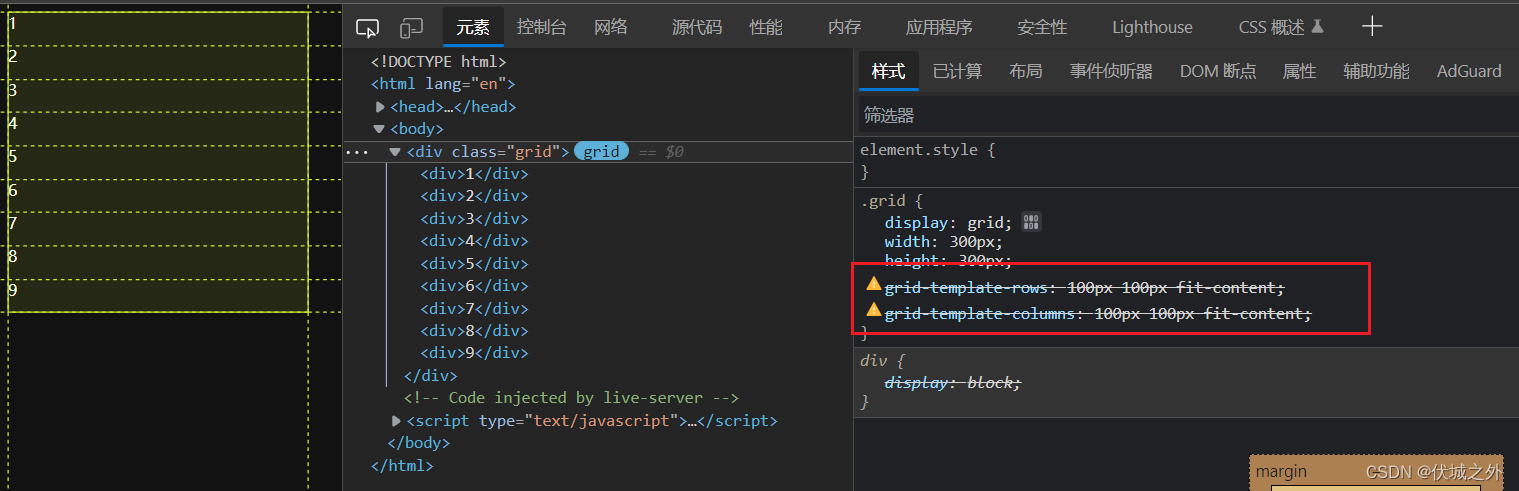Expand the head element
1519x491 pixels.
pyautogui.click(x=380, y=107)
